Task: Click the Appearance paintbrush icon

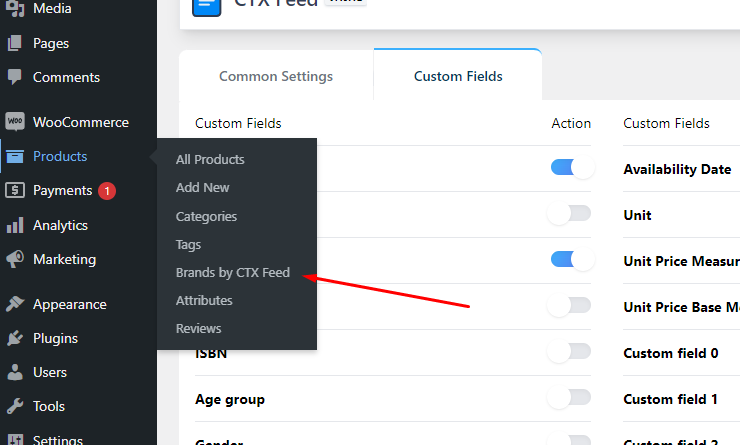Action: 14,304
